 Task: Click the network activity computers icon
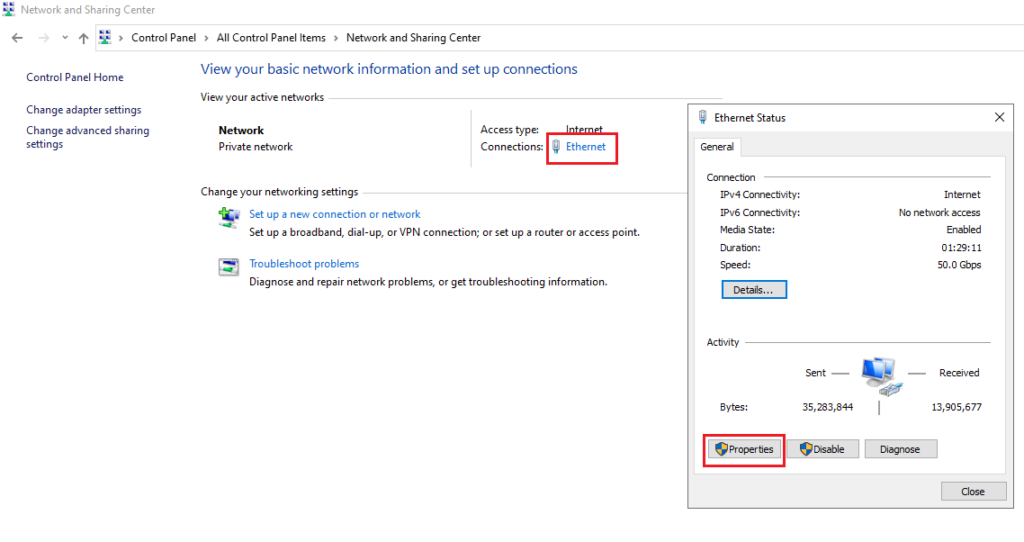[880, 376]
